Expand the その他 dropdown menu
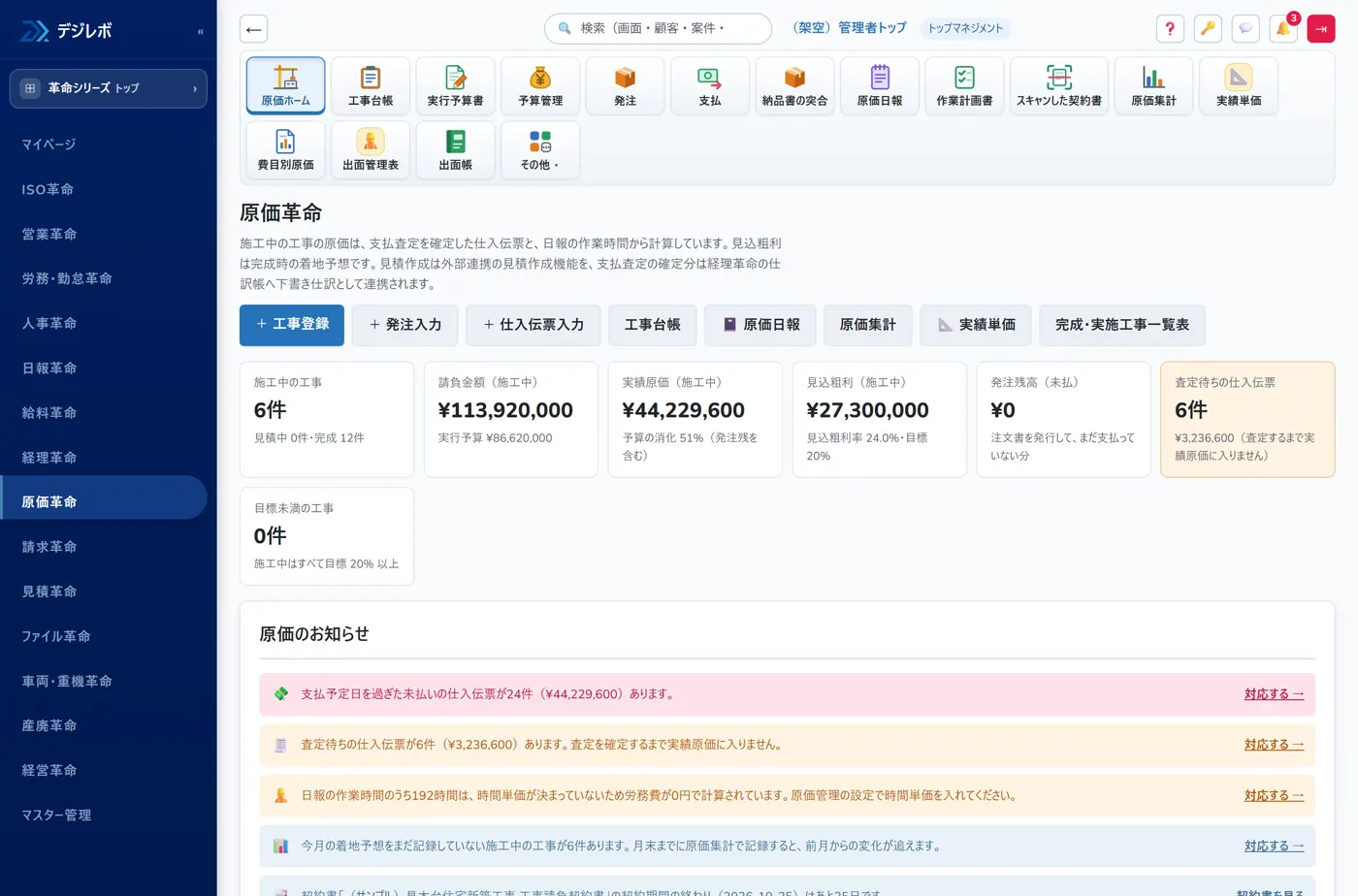 coord(540,150)
